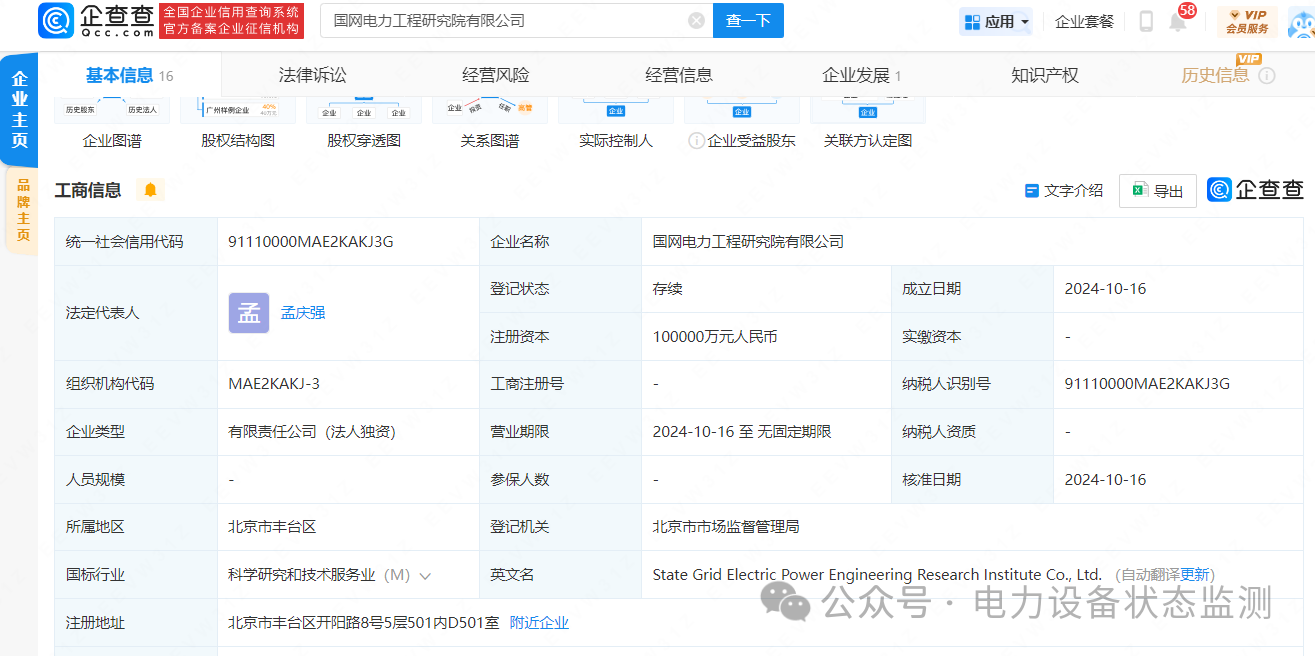
Task: Open the 企业图谱 thumbnail
Action: [x=112, y=124]
